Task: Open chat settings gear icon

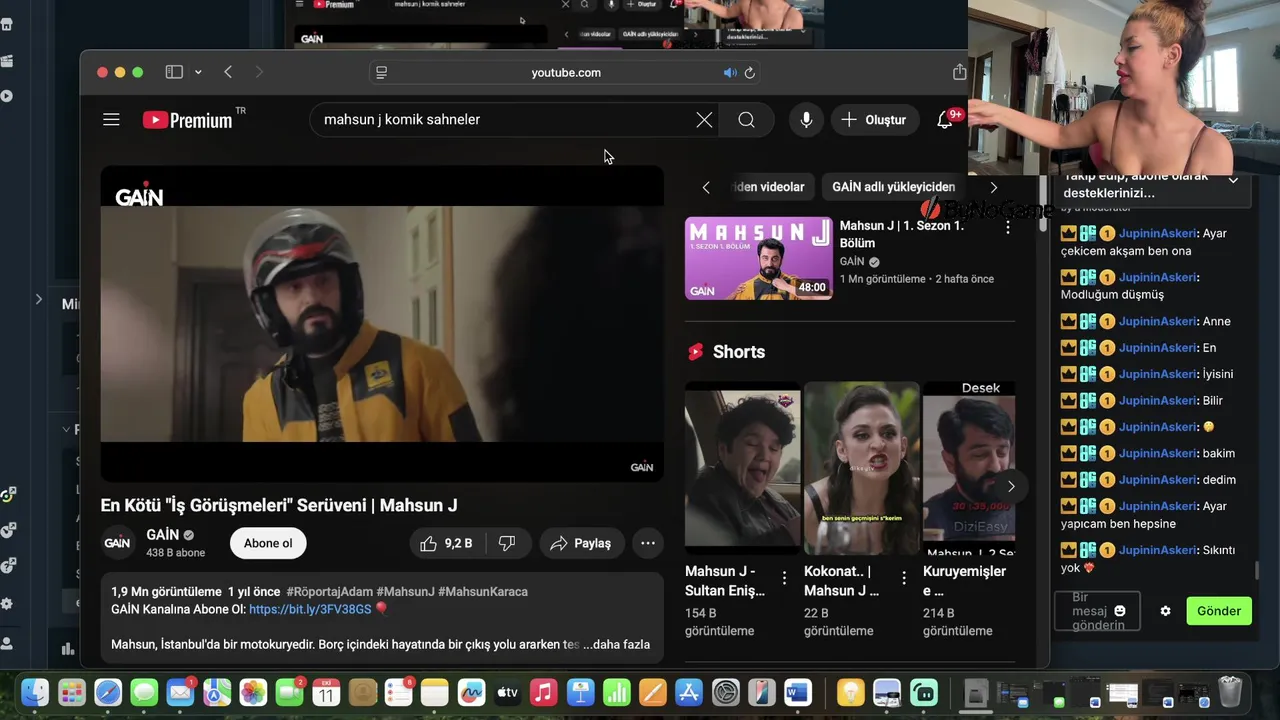Action: tap(1165, 611)
